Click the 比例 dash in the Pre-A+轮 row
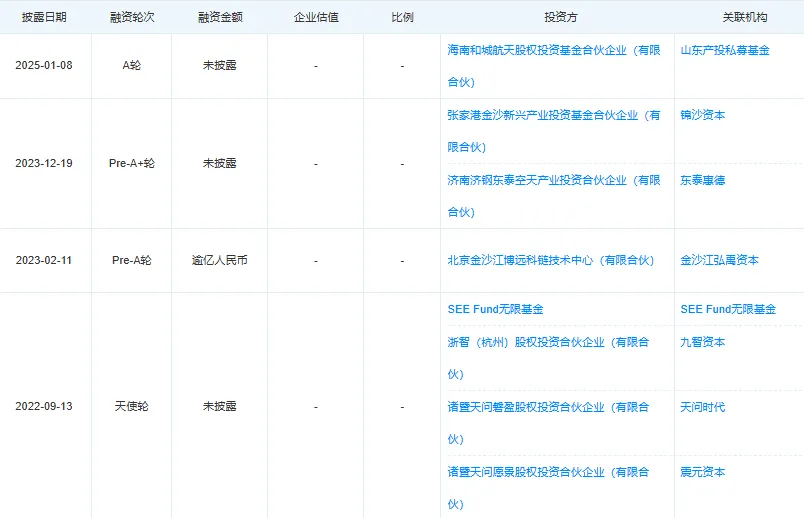Viewport: 804px width, 518px height. tap(402, 164)
